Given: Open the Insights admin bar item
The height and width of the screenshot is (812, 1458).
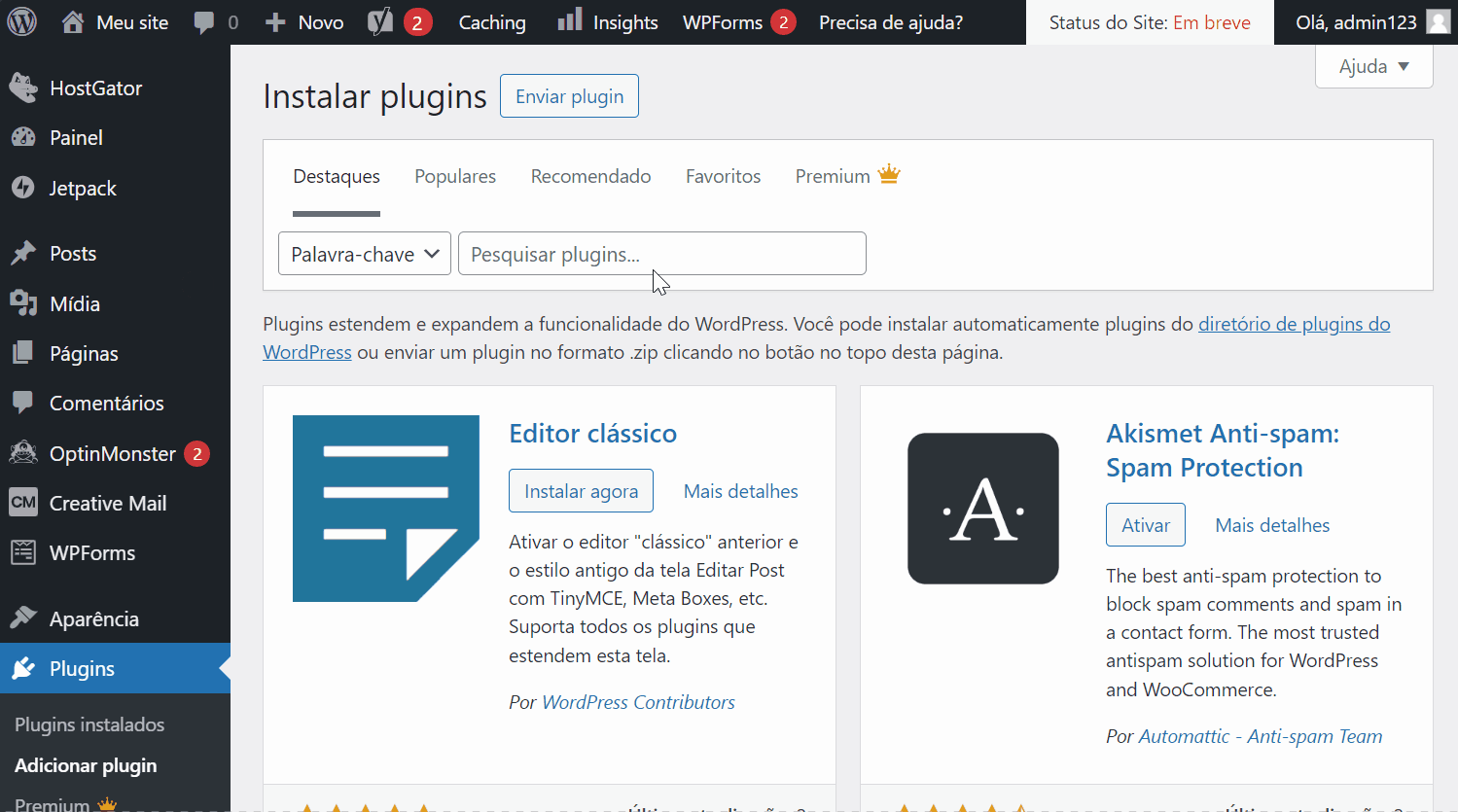Looking at the screenshot, I should (608, 22).
